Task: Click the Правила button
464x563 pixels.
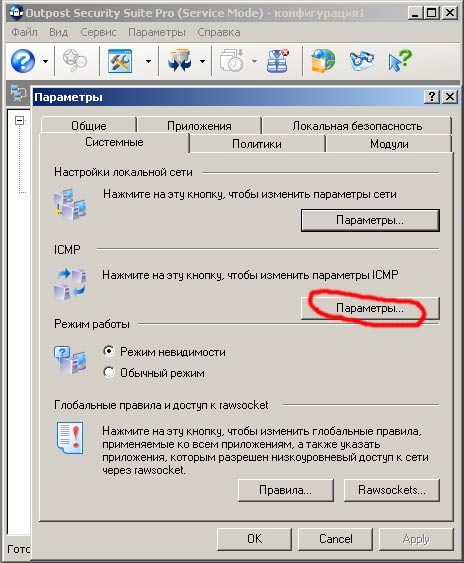Action: [x=286, y=490]
